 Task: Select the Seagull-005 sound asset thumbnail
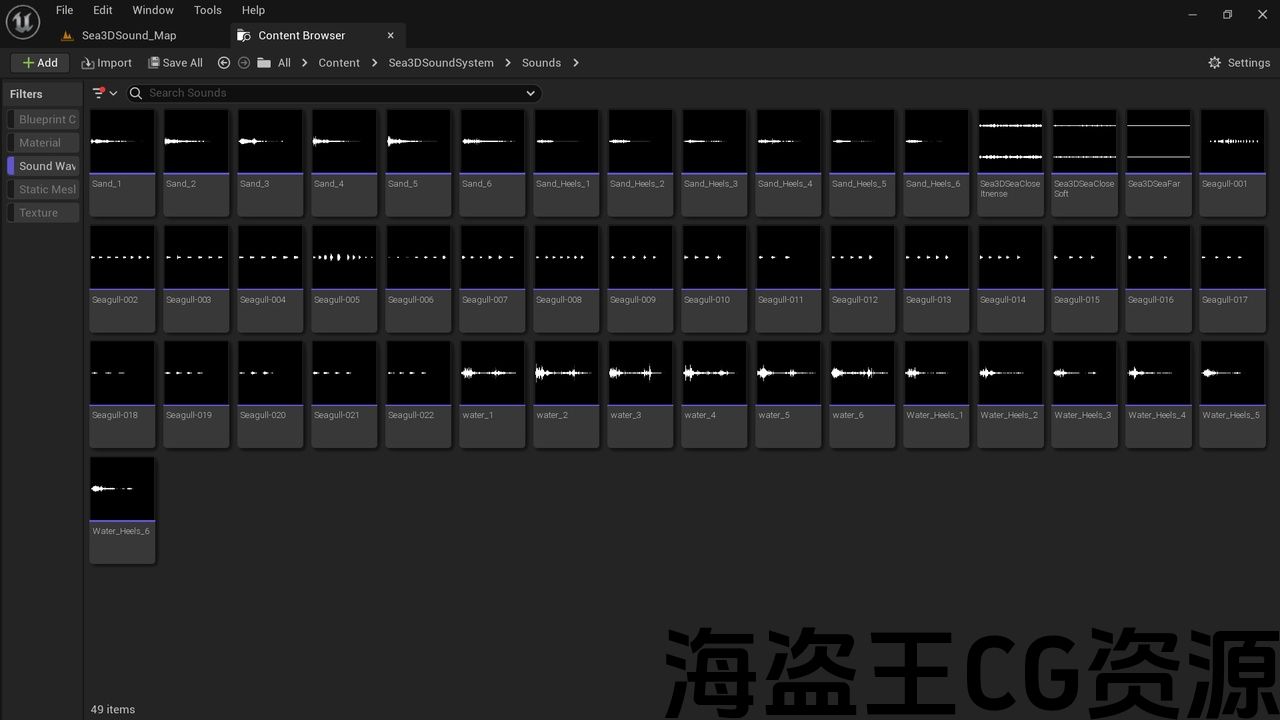344,258
